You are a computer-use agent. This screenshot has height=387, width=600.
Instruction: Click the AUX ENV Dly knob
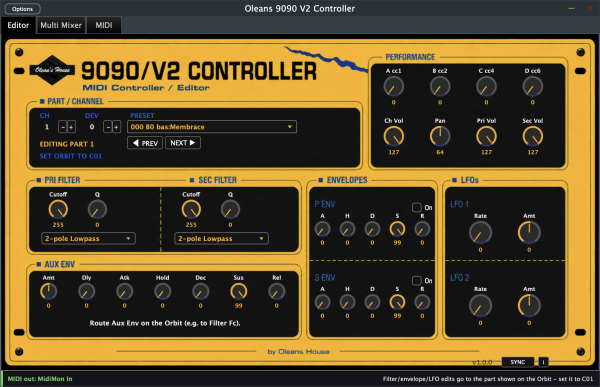(86, 292)
